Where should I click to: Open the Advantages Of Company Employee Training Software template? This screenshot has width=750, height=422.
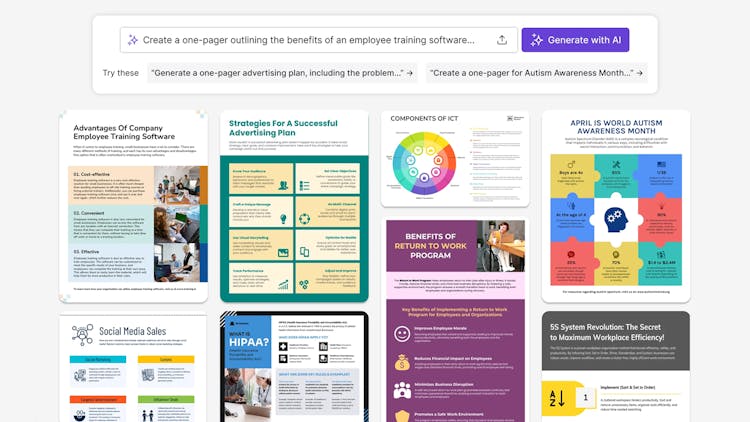[133, 206]
